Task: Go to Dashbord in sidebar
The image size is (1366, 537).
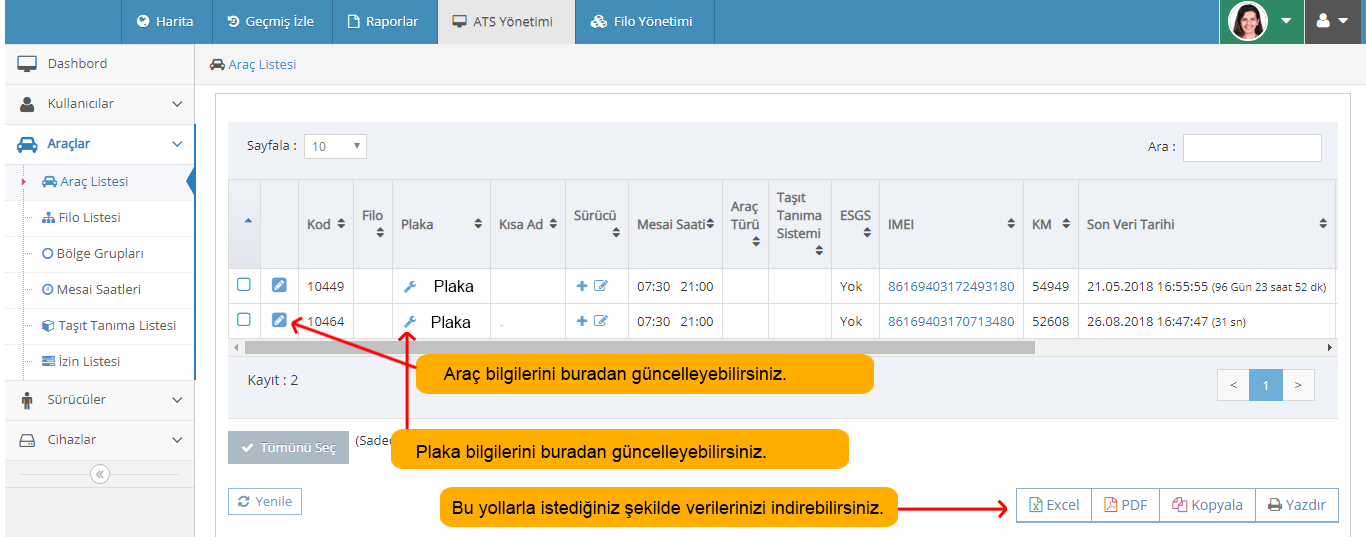Action: [100, 64]
